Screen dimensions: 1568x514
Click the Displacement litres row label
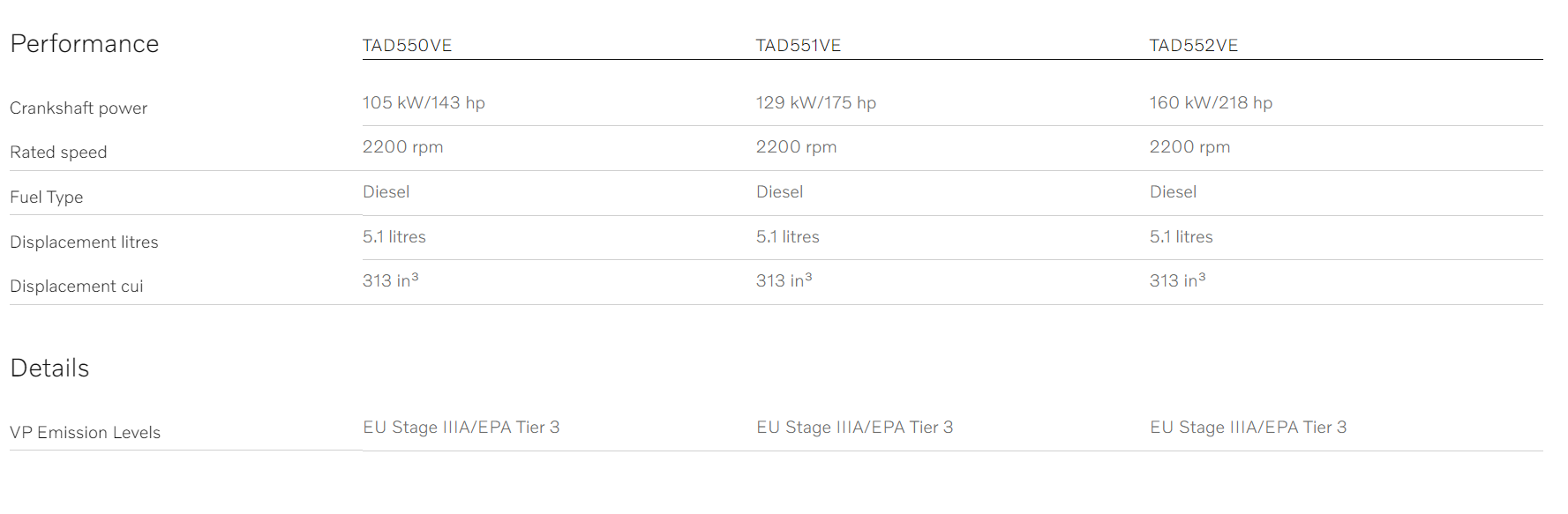(84, 242)
